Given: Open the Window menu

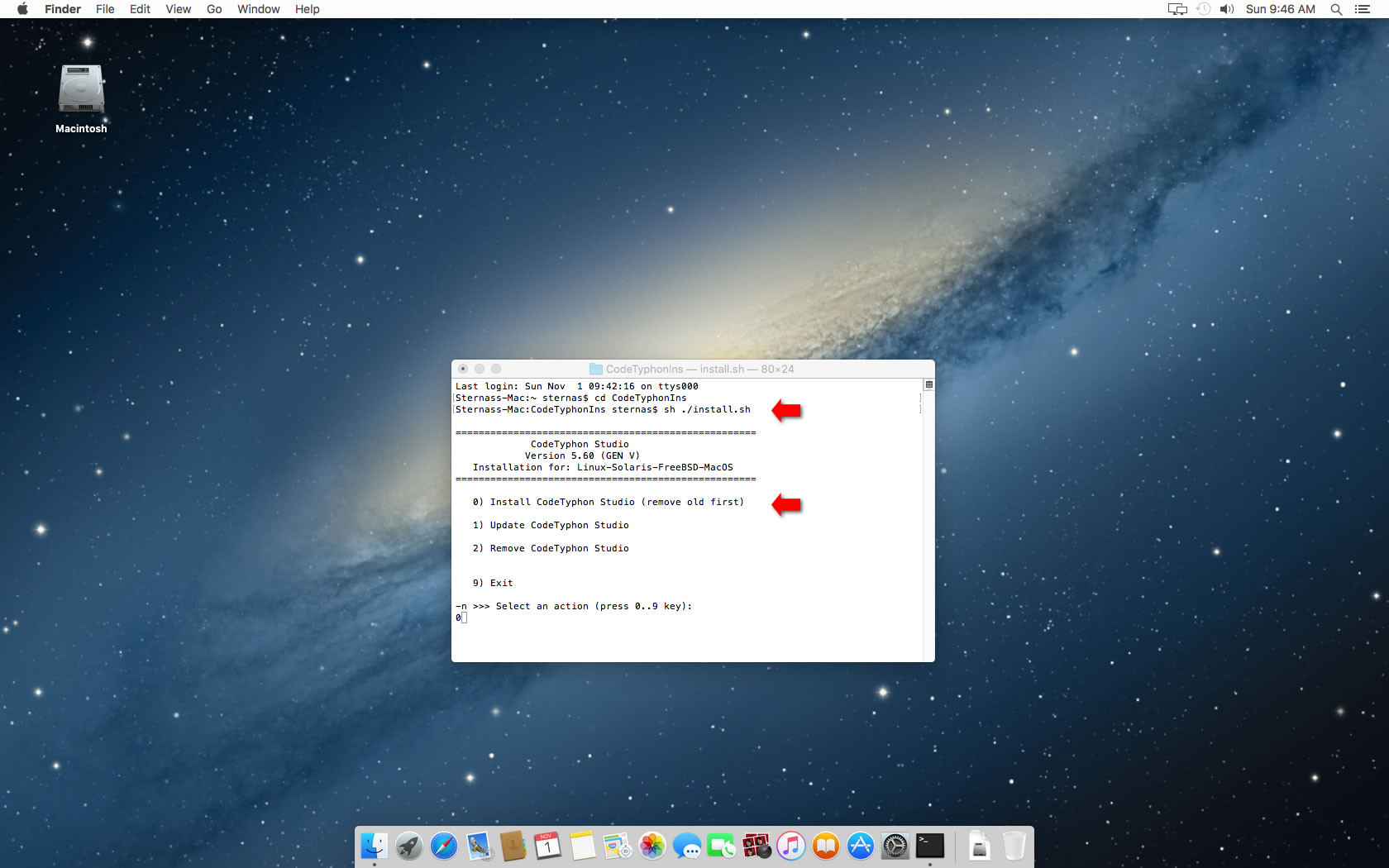Looking at the screenshot, I should (x=259, y=9).
